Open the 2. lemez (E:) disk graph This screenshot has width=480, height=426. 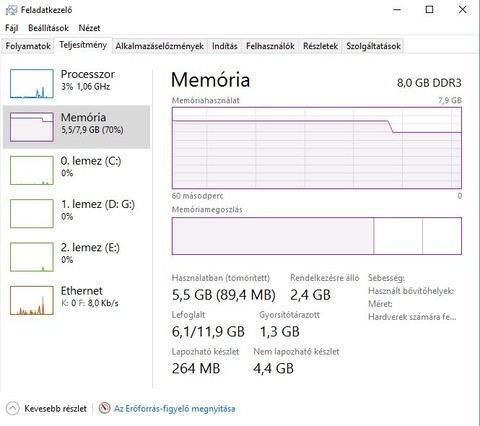[x=32, y=257]
